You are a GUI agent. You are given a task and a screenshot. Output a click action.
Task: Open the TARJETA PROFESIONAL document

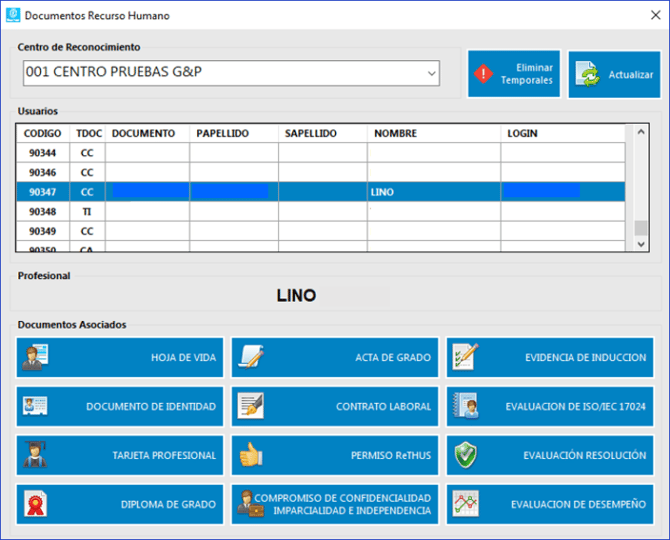tap(120, 455)
